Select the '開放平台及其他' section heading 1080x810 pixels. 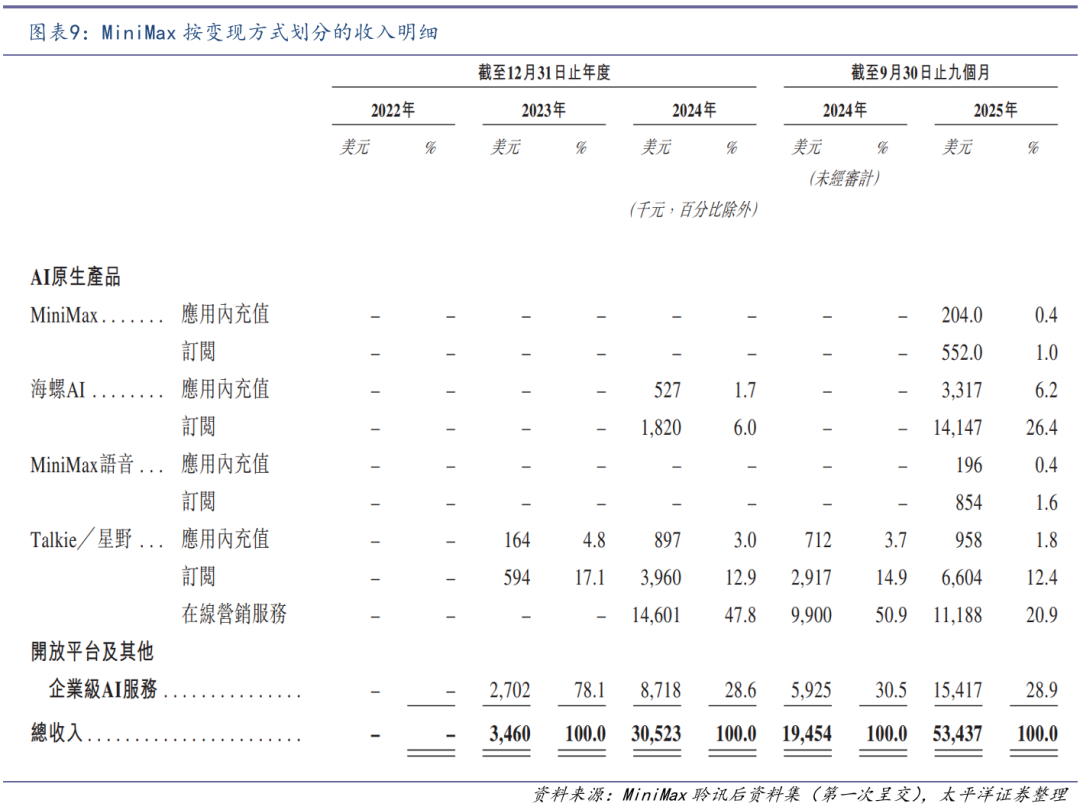pos(92,652)
